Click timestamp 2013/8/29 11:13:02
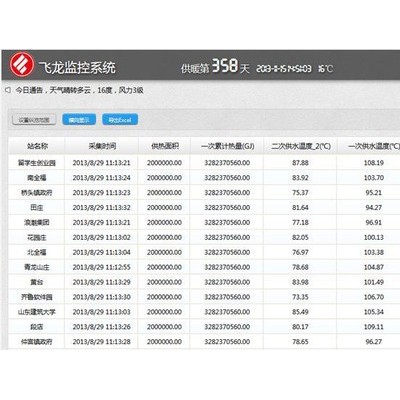The width and height of the screenshot is (400, 400). pos(102,237)
